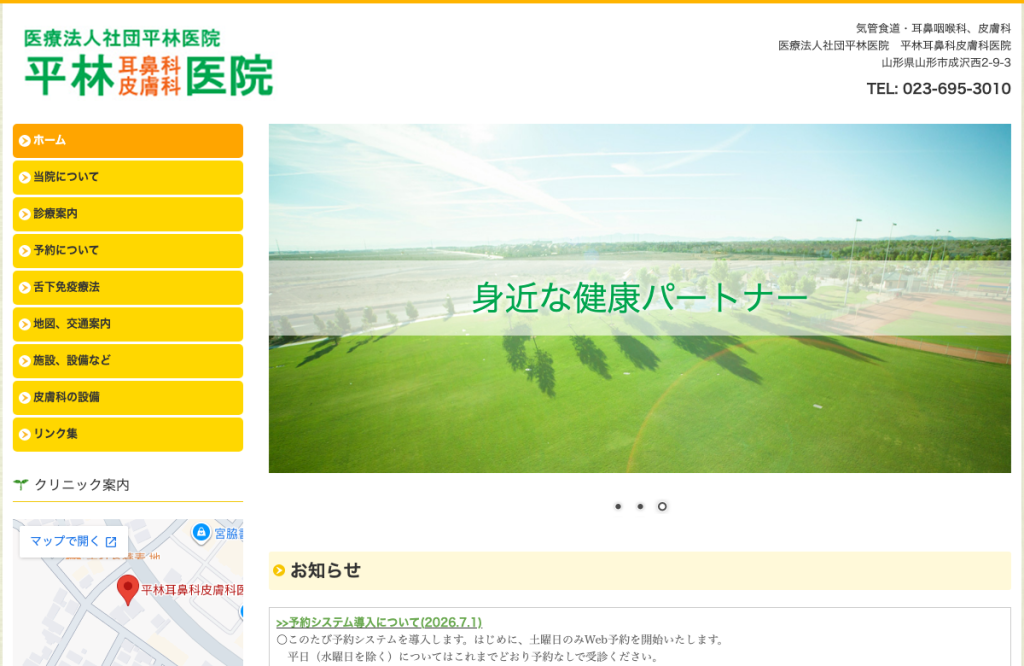
Task: Go to the 予約について page
Action: [x=128, y=251]
